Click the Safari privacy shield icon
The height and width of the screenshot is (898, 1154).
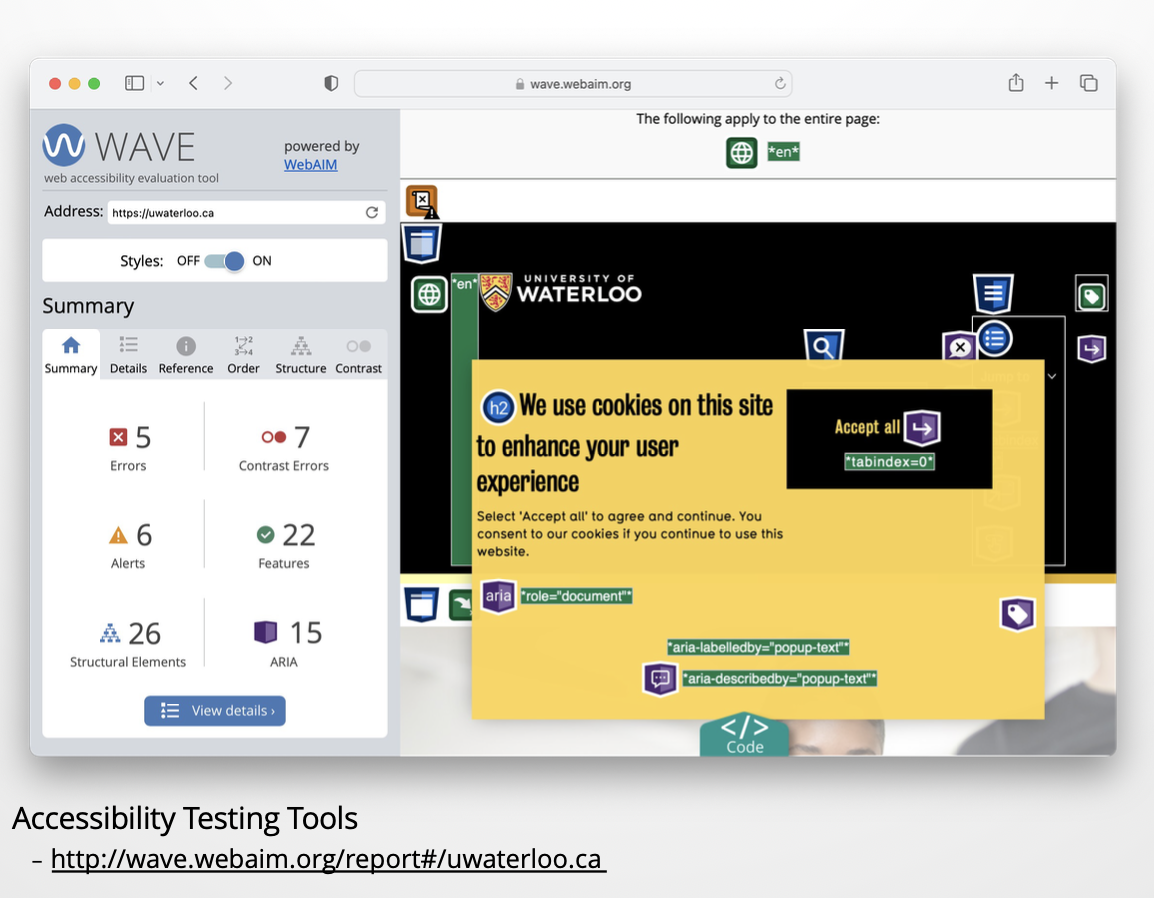tap(331, 84)
